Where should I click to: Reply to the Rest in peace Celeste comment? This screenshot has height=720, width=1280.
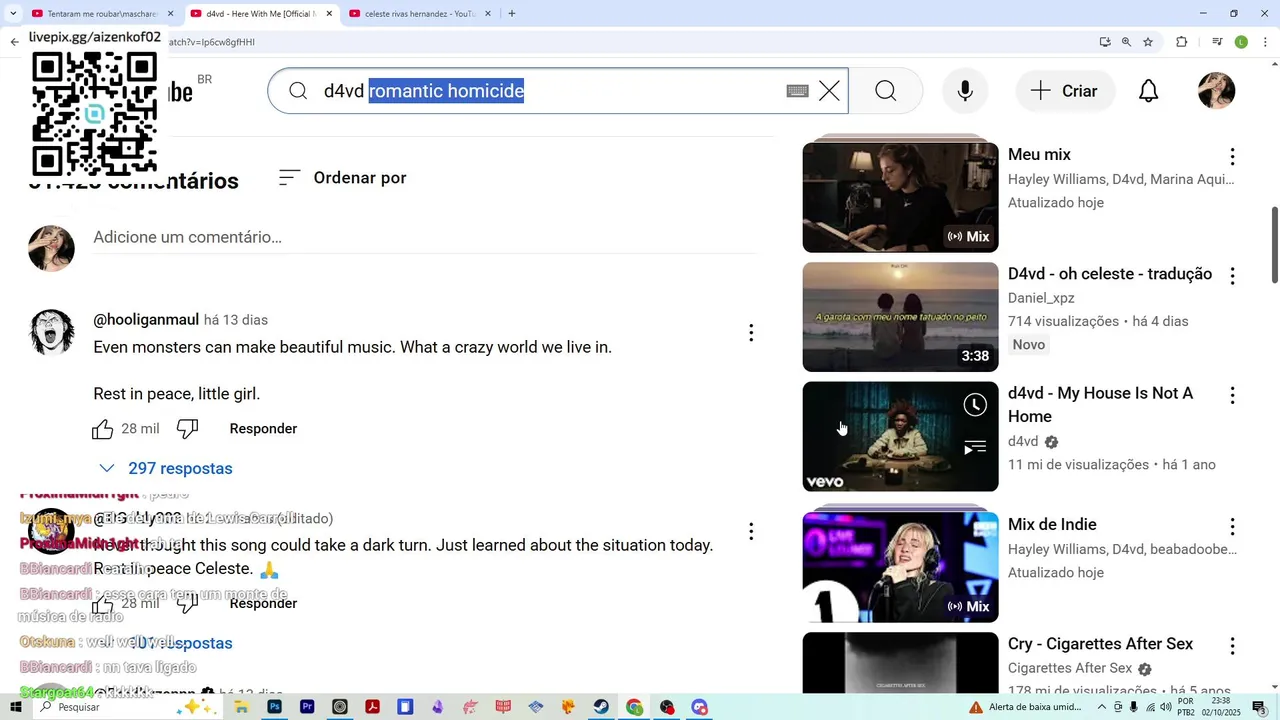263,604
